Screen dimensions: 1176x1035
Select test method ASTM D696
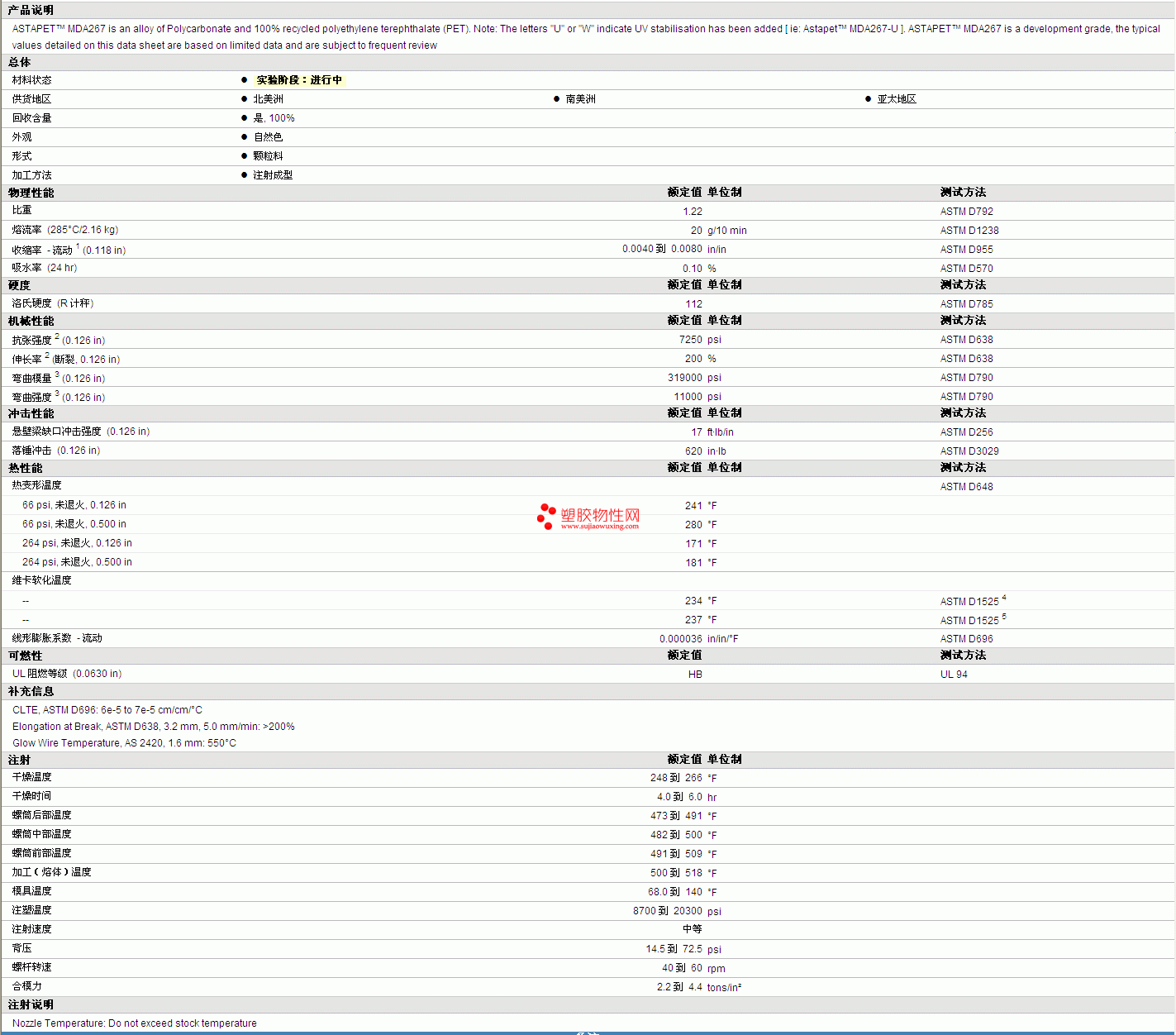coord(967,639)
